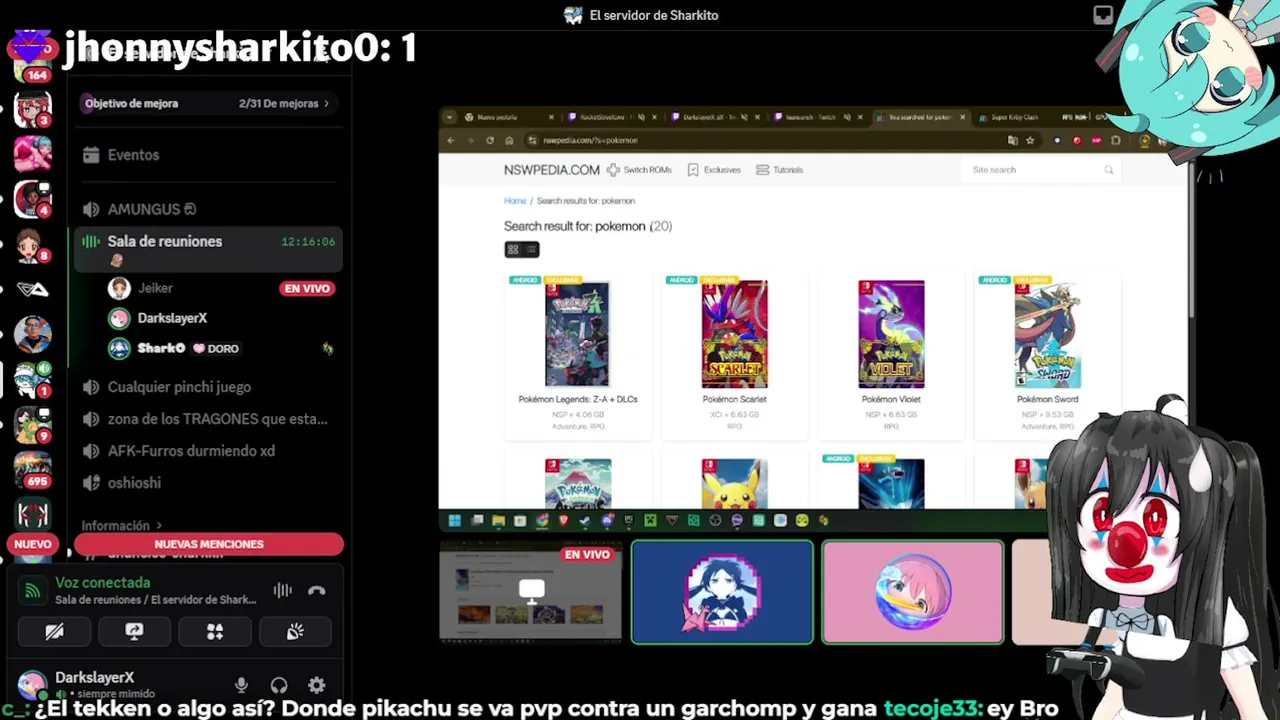
Task: Join Cualquier pinchi juego voice channel
Action: (208, 387)
